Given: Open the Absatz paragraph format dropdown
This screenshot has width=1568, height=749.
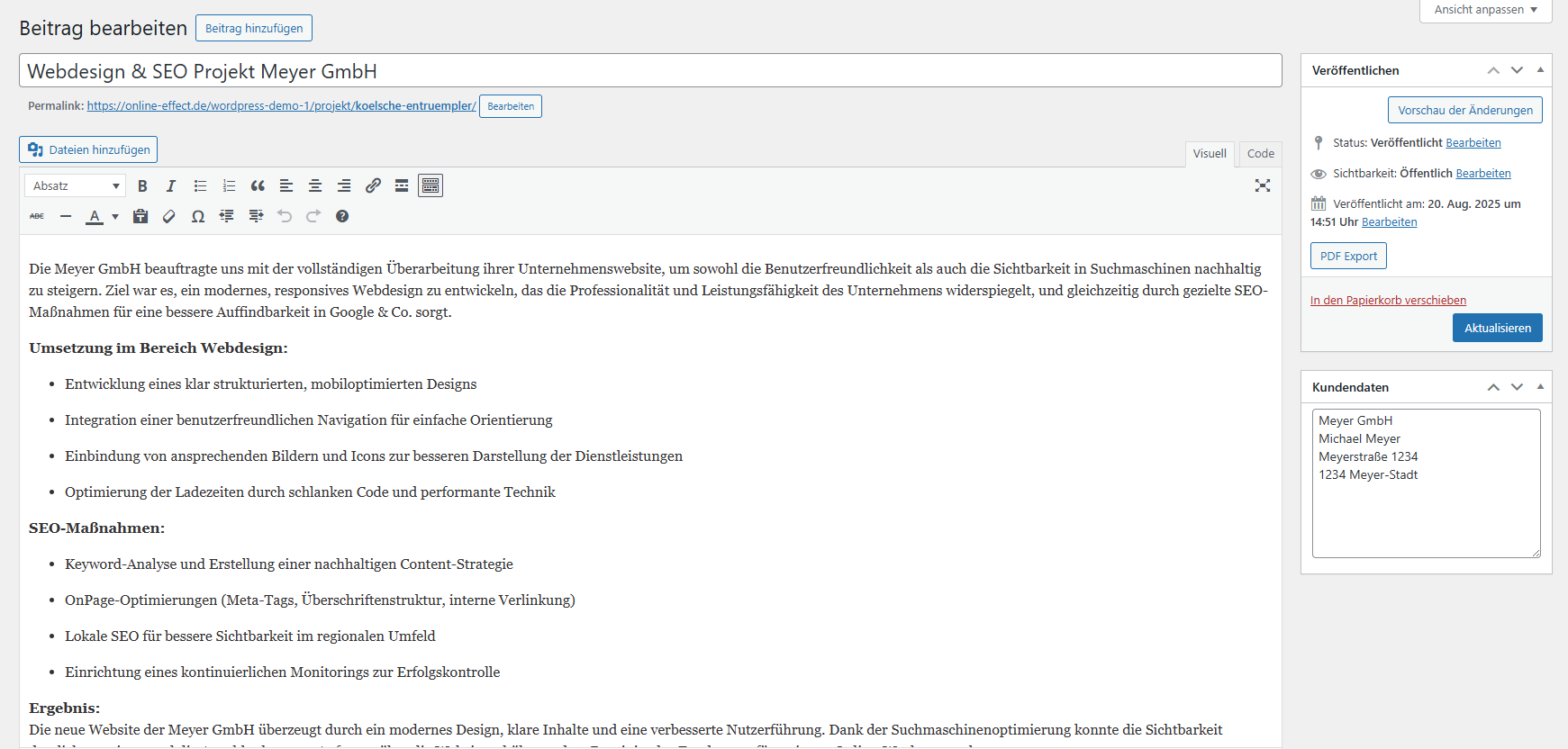Looking at the screenshot, I should (x=76, y=185).
